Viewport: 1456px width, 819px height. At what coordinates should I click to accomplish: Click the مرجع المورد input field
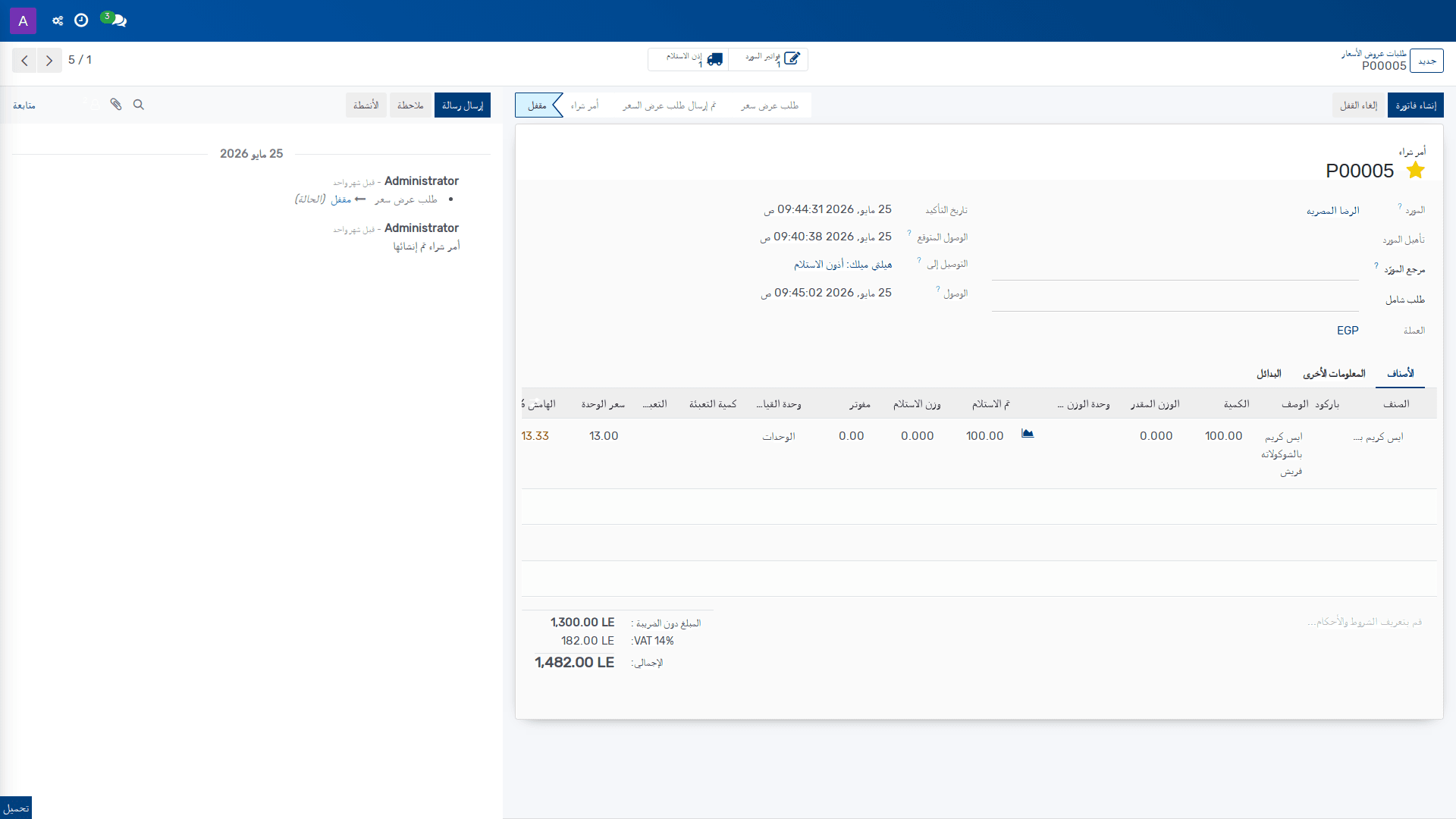click(1175, 269)
